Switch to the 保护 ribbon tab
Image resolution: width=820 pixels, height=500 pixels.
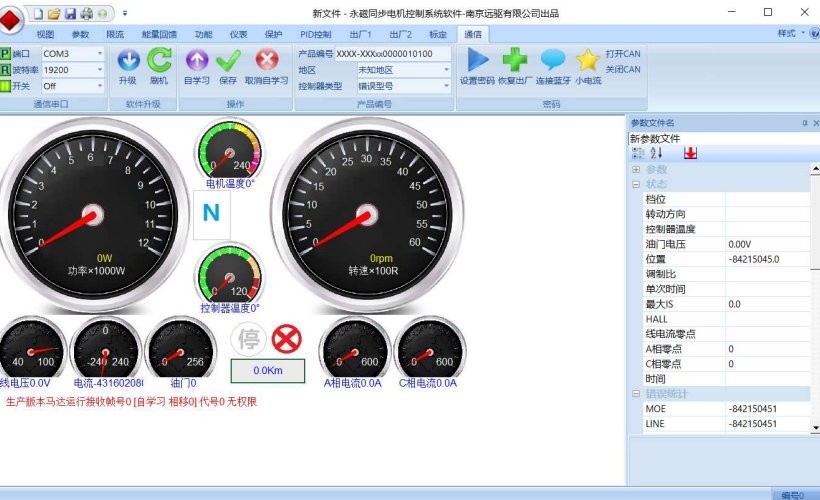pos(273,35)
